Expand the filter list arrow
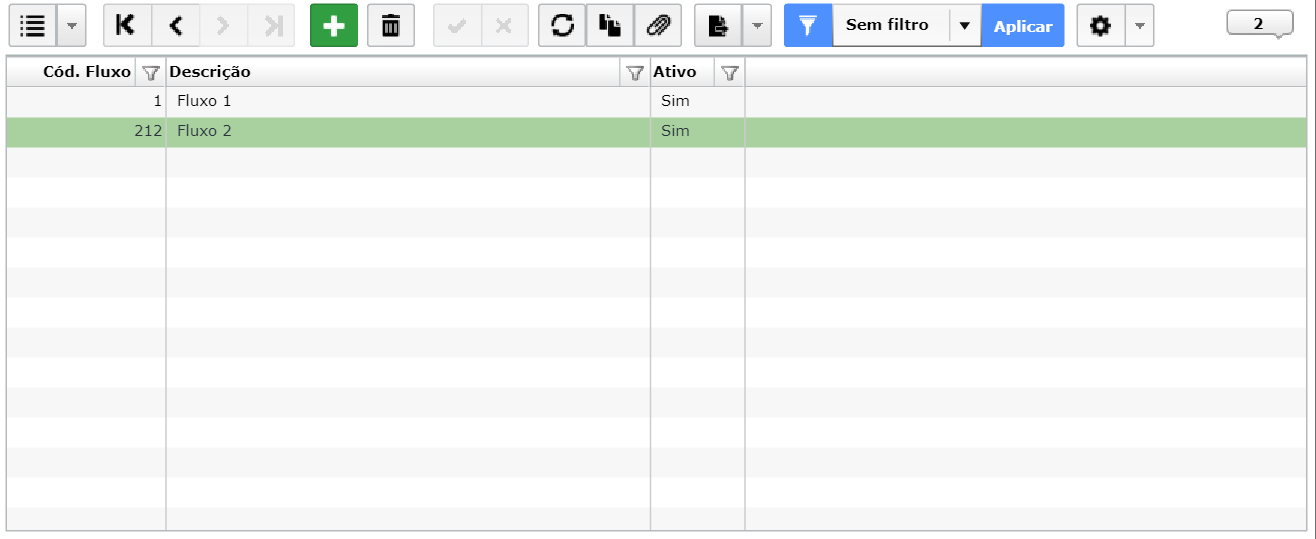 [x=964, y=26]
